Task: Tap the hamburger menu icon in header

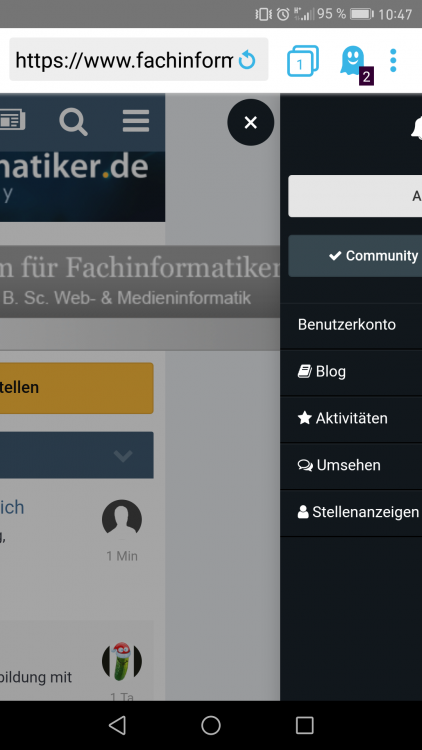Action: point(136,121)
